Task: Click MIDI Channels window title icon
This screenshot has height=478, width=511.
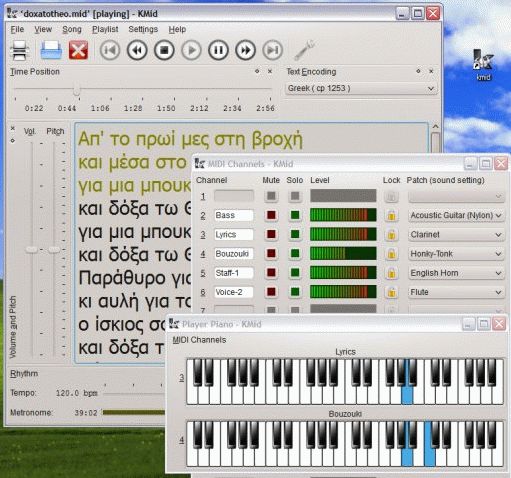Action: [x=200, y=164]
